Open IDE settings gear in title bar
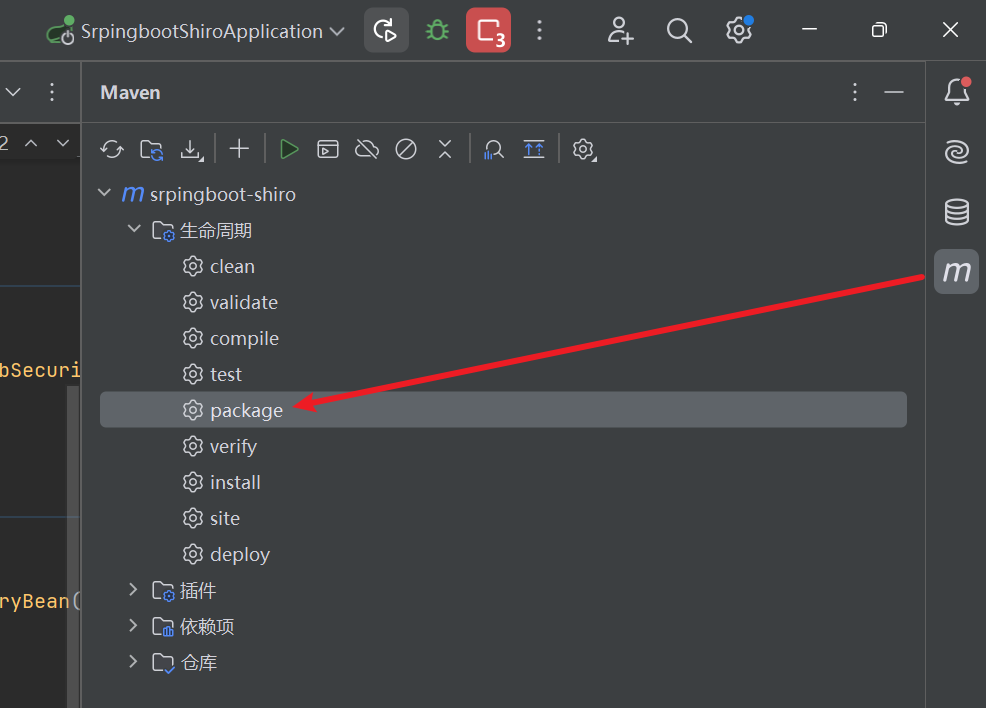The image size is (986, 708). [739, 30]
